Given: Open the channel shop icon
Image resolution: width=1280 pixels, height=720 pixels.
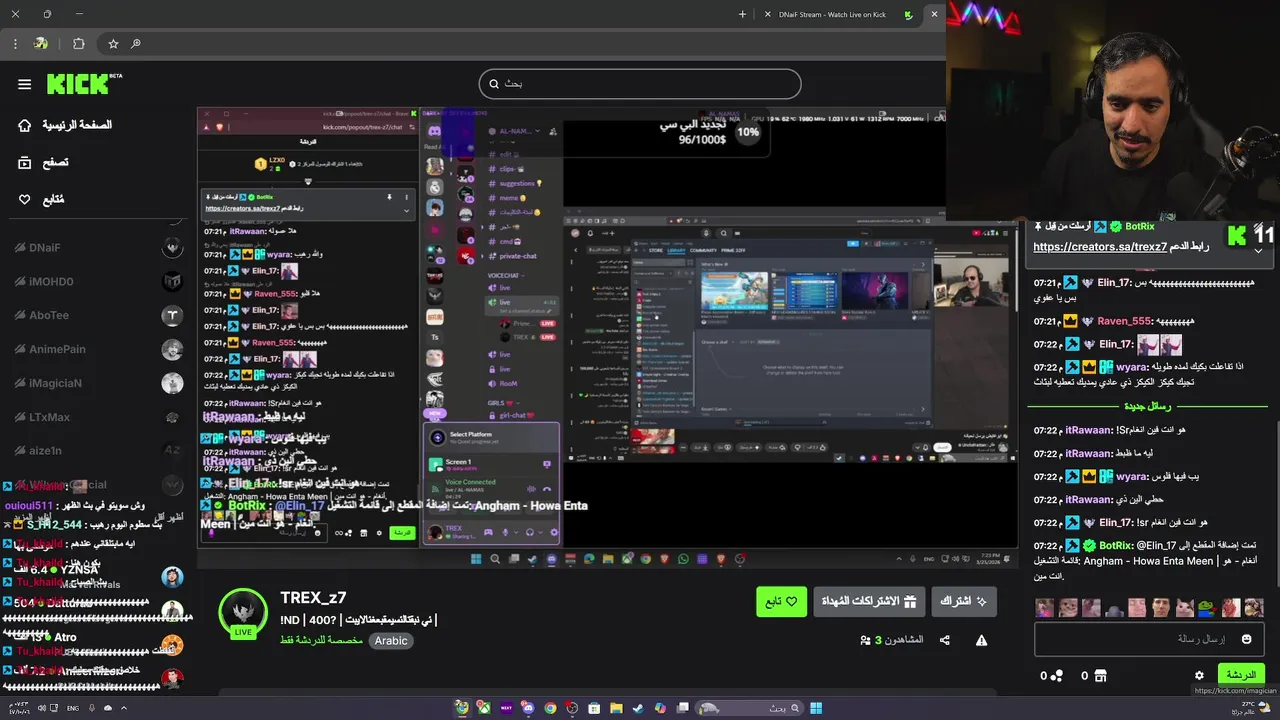Looking at the screenshot, I should [x=1100, y=676].
